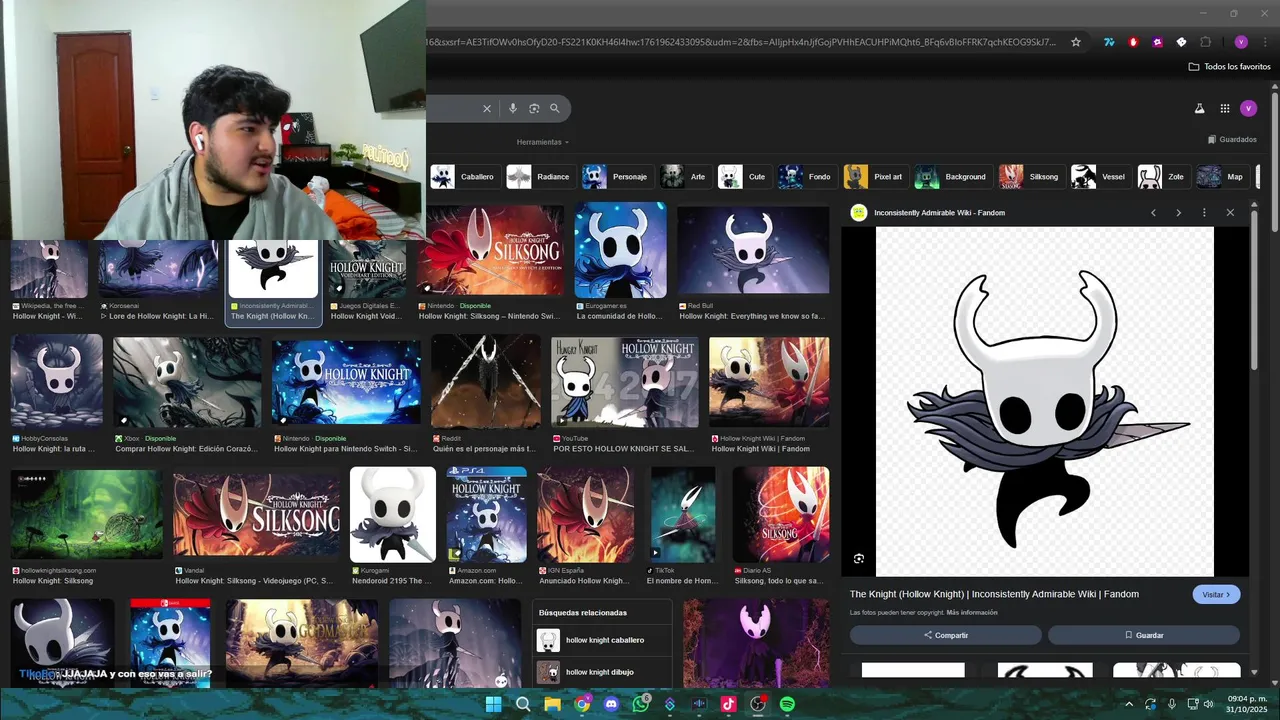Open the Google account avatar

[1248, 108]
